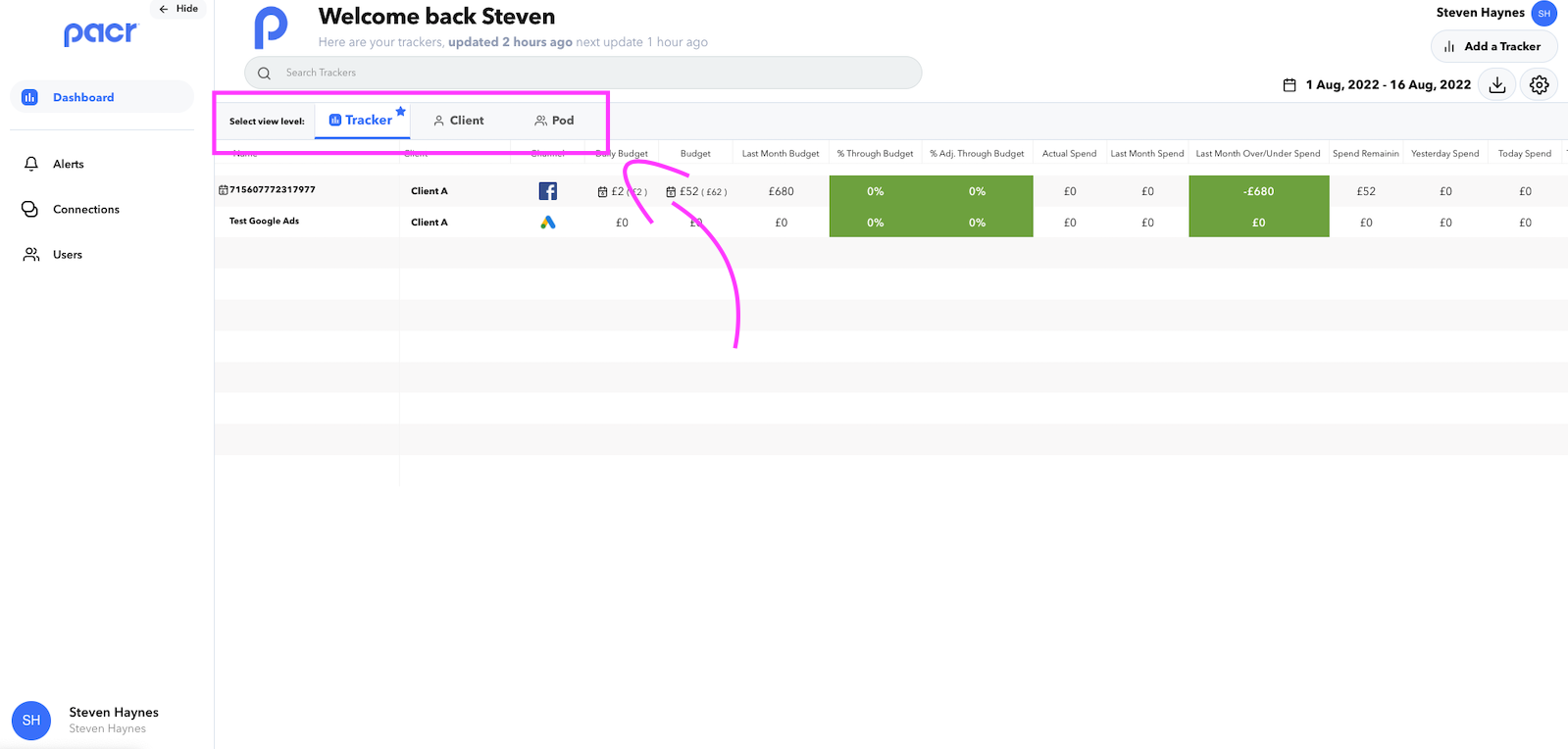Select the Tracker view tab
1568x749 pixels.
(x=361, y=121)
